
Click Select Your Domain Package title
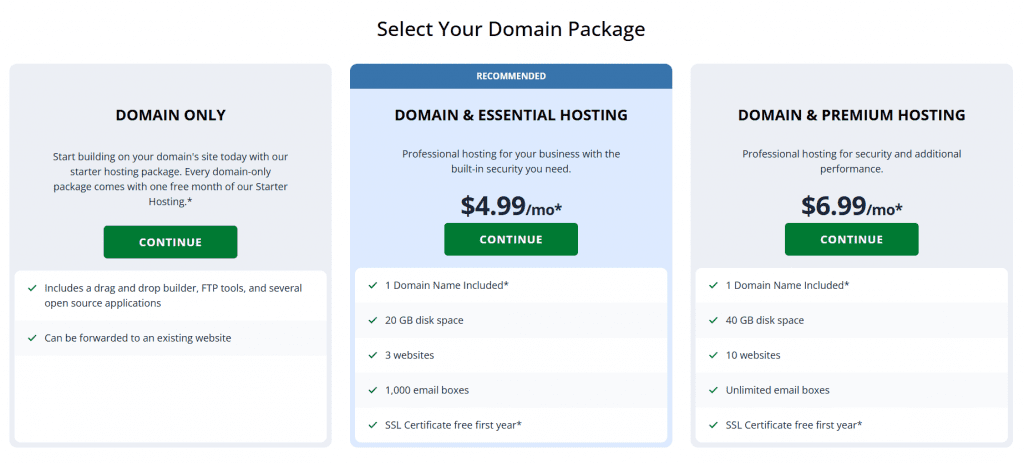click(x=511, y=29)
